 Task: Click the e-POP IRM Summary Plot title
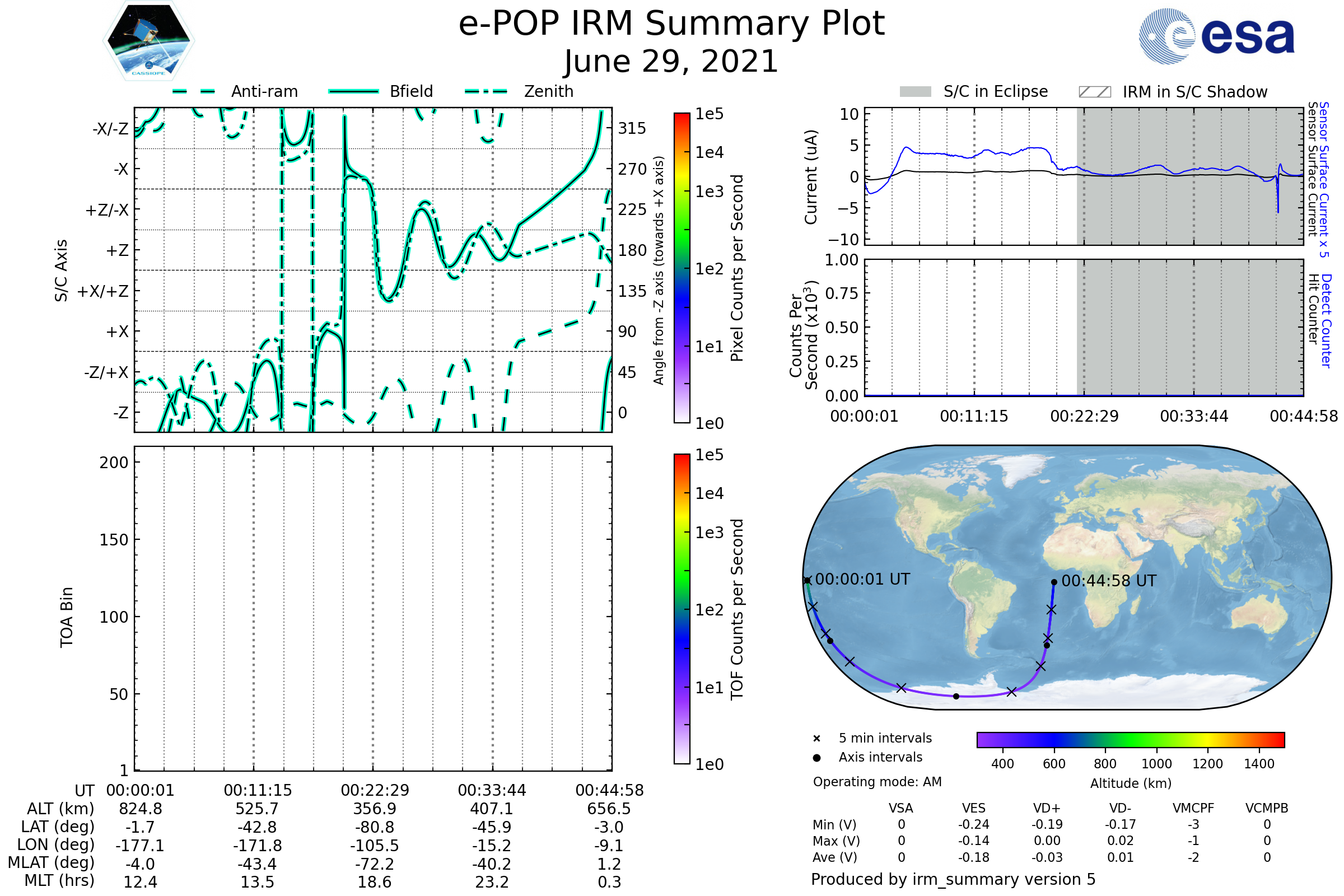671,24
